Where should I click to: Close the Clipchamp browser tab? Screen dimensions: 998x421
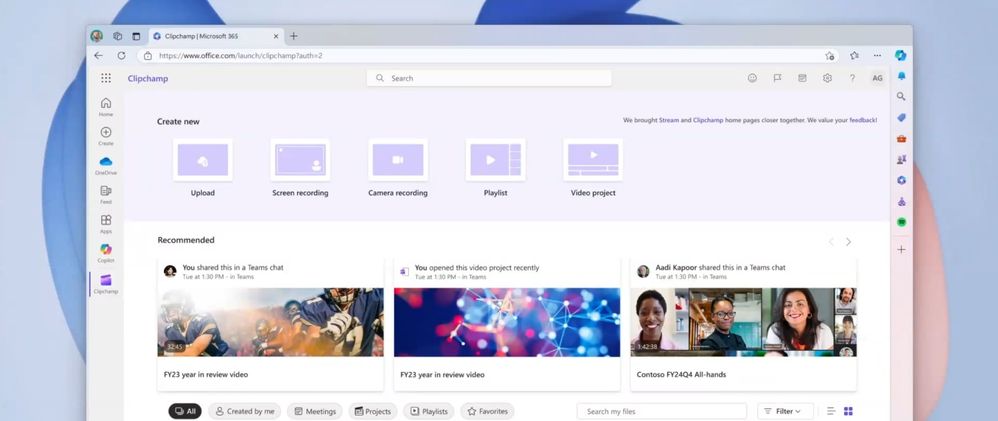tap(276, 36)
